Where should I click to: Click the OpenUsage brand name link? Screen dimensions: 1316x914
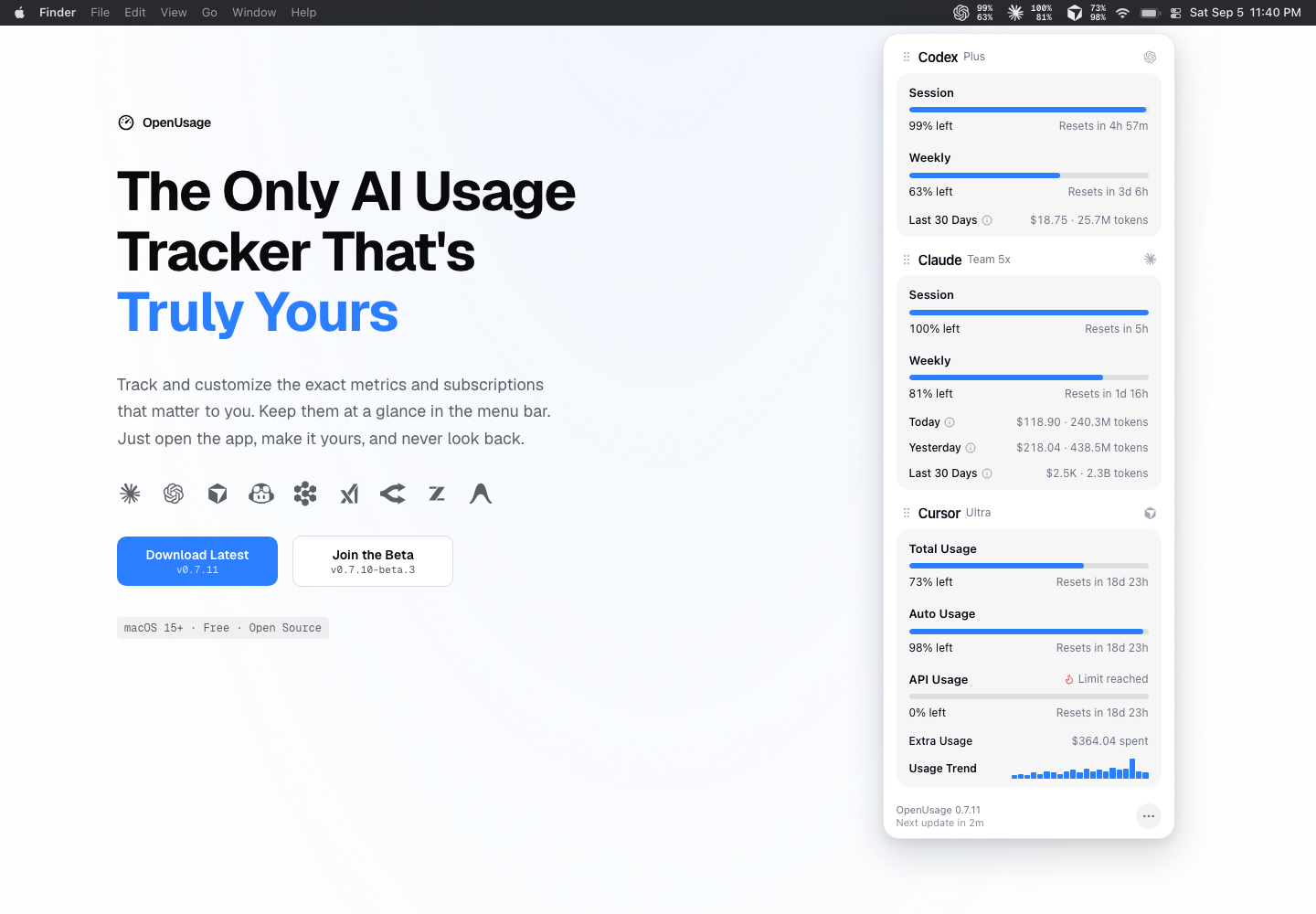point(176,122)
